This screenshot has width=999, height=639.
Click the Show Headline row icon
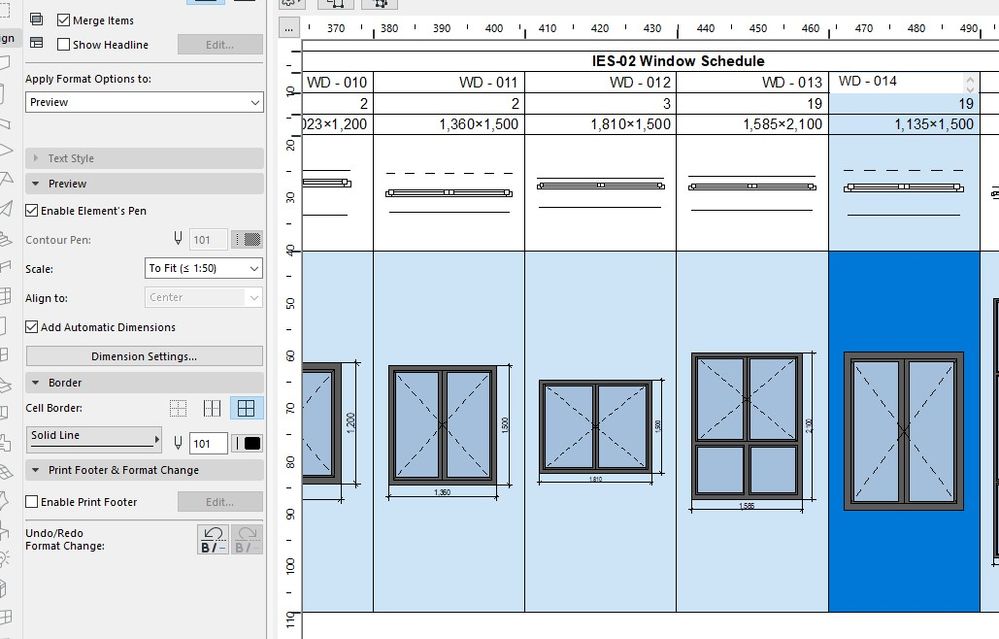(36, 44)
